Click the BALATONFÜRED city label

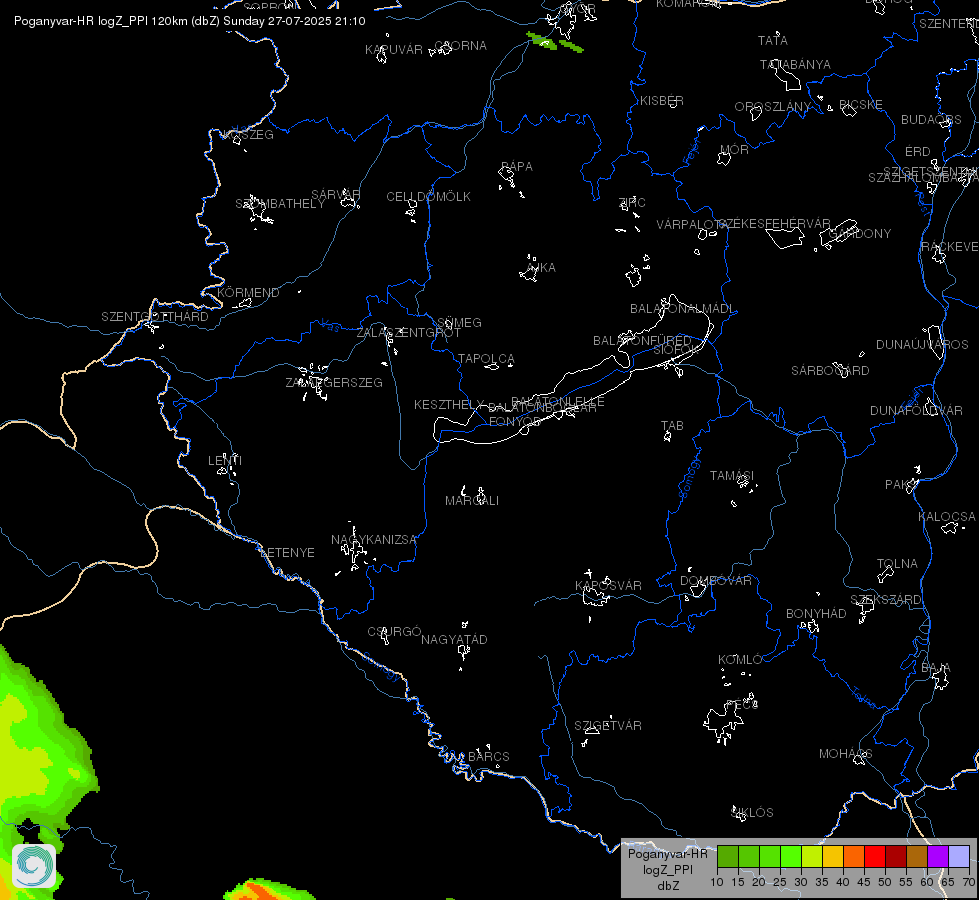tap(642, 340)
